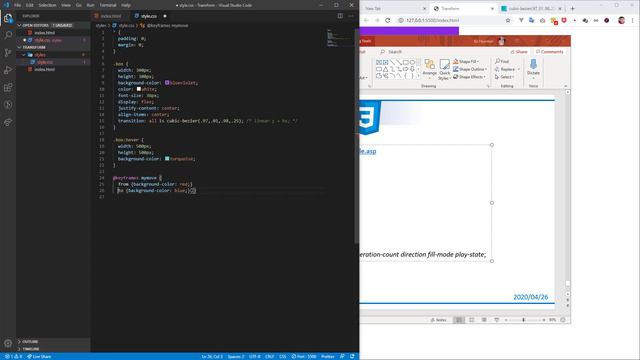Open the Selection menu in VS Code

click(x=47, y=5)
